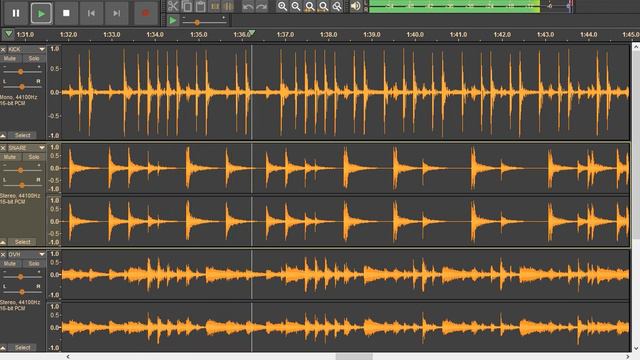Click the down arrow of the vertical scrollbar

click(x=636, y=348)
